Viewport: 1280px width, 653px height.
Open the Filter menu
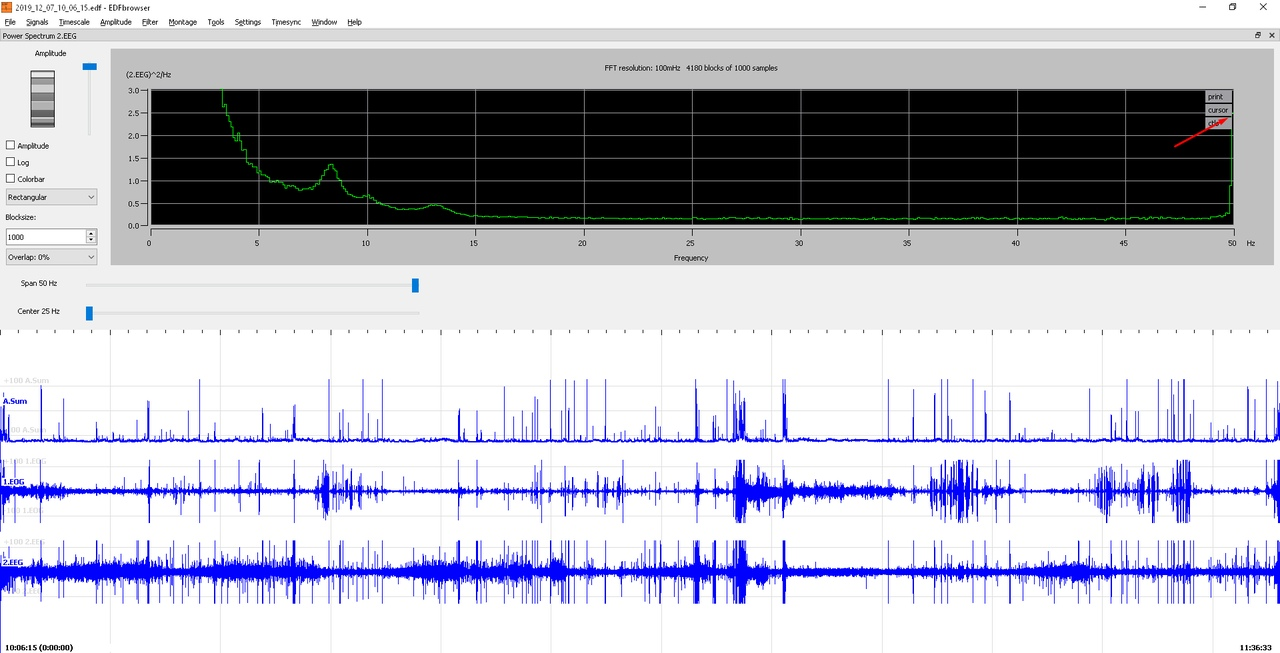[150, 22]
